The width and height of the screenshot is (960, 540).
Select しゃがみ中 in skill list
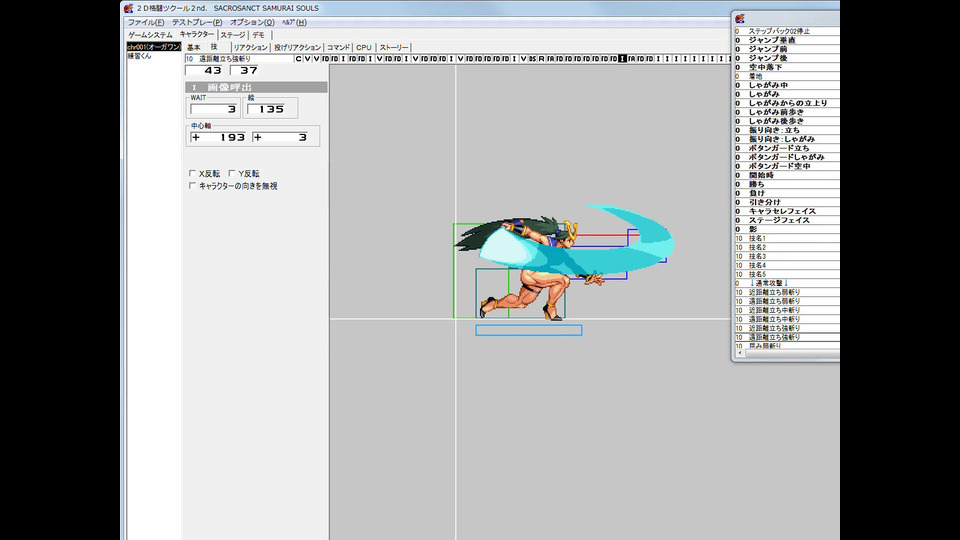click(787, 85)
